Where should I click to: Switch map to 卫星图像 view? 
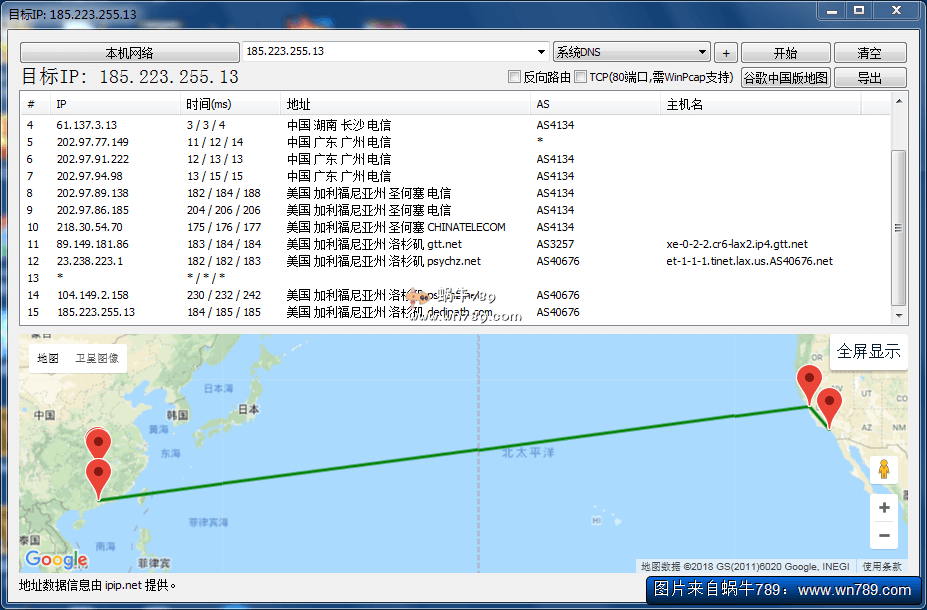click(x=97, y=358)
